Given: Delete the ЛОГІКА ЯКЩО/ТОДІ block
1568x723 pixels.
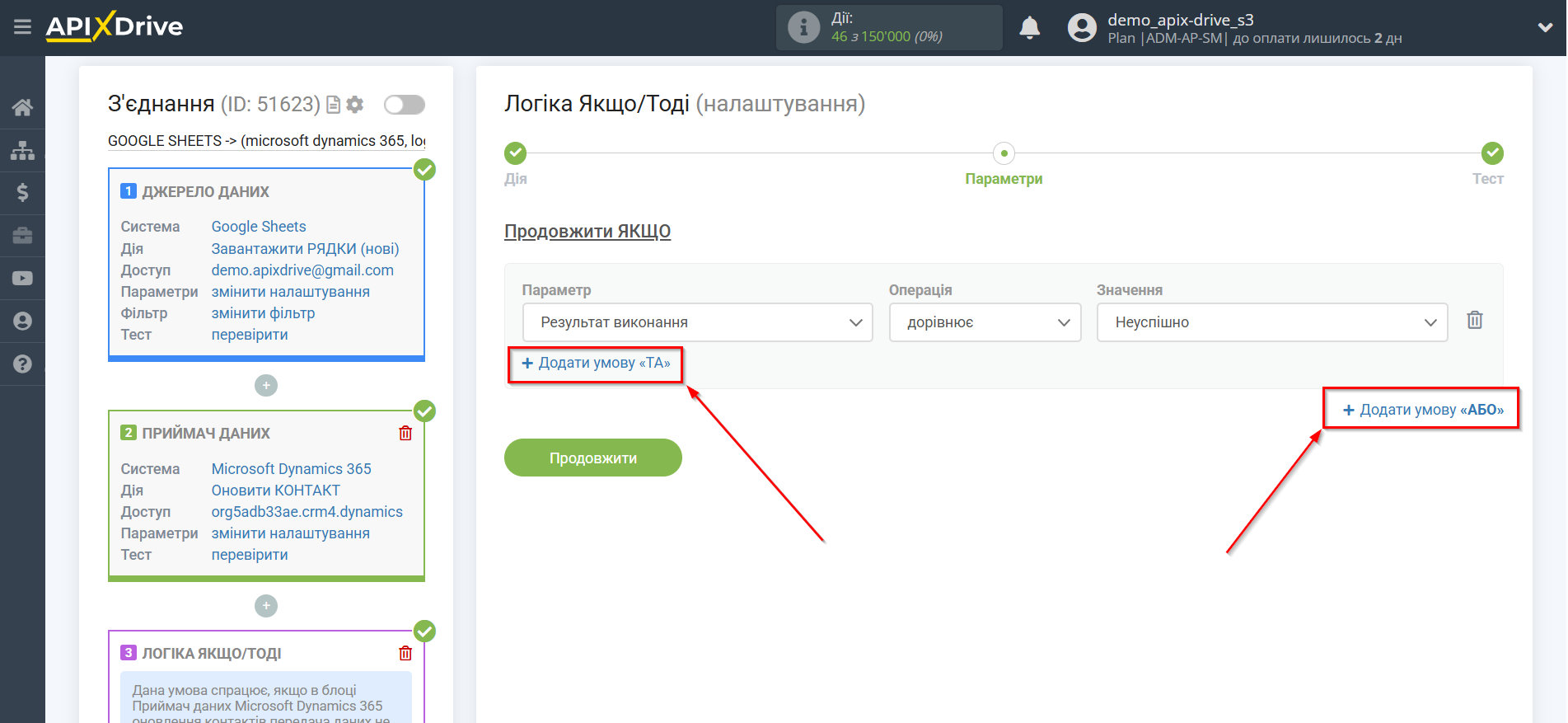Looking at the screenshot, I should tap(405, 653).
